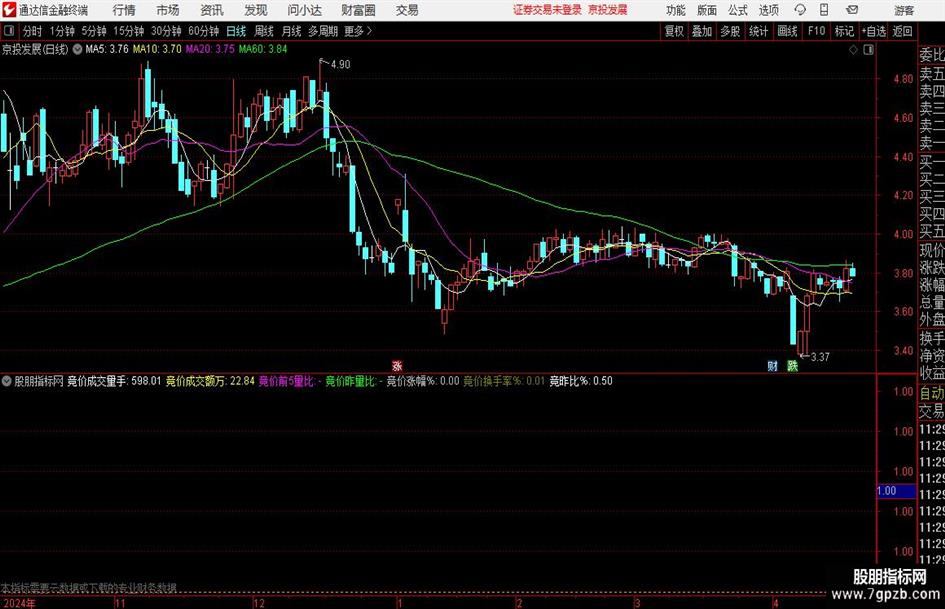Open the mobile phone icon
Screen dimensions: 945x609
tap(824, 10)
